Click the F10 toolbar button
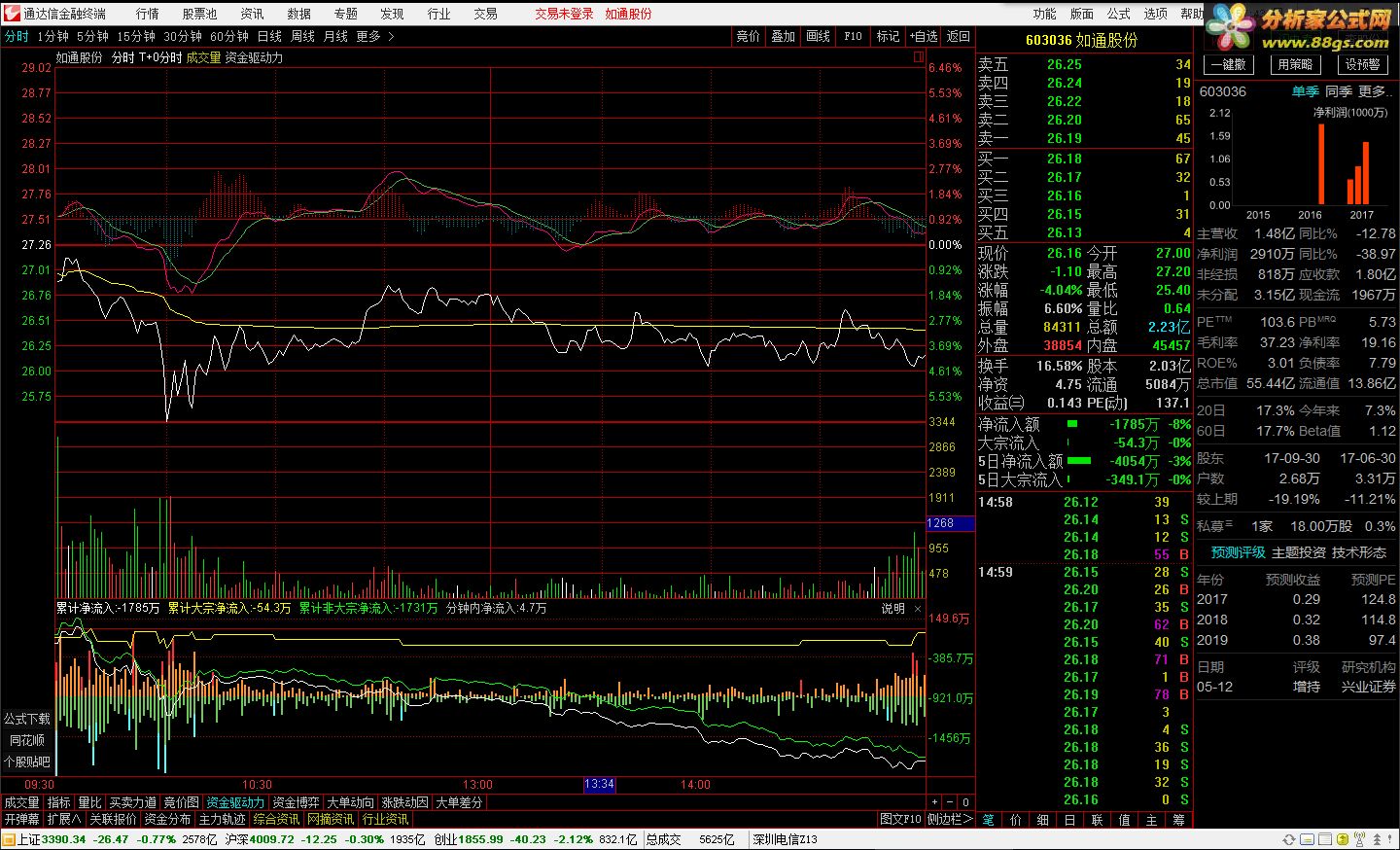Screen dimensions: 1400x850 point(853,36)
